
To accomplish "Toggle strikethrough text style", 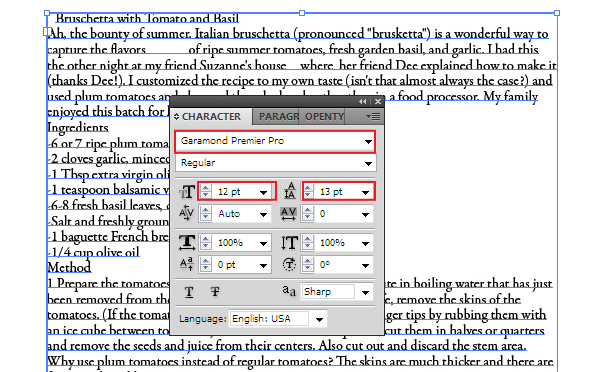I will [x=215, y=292].
